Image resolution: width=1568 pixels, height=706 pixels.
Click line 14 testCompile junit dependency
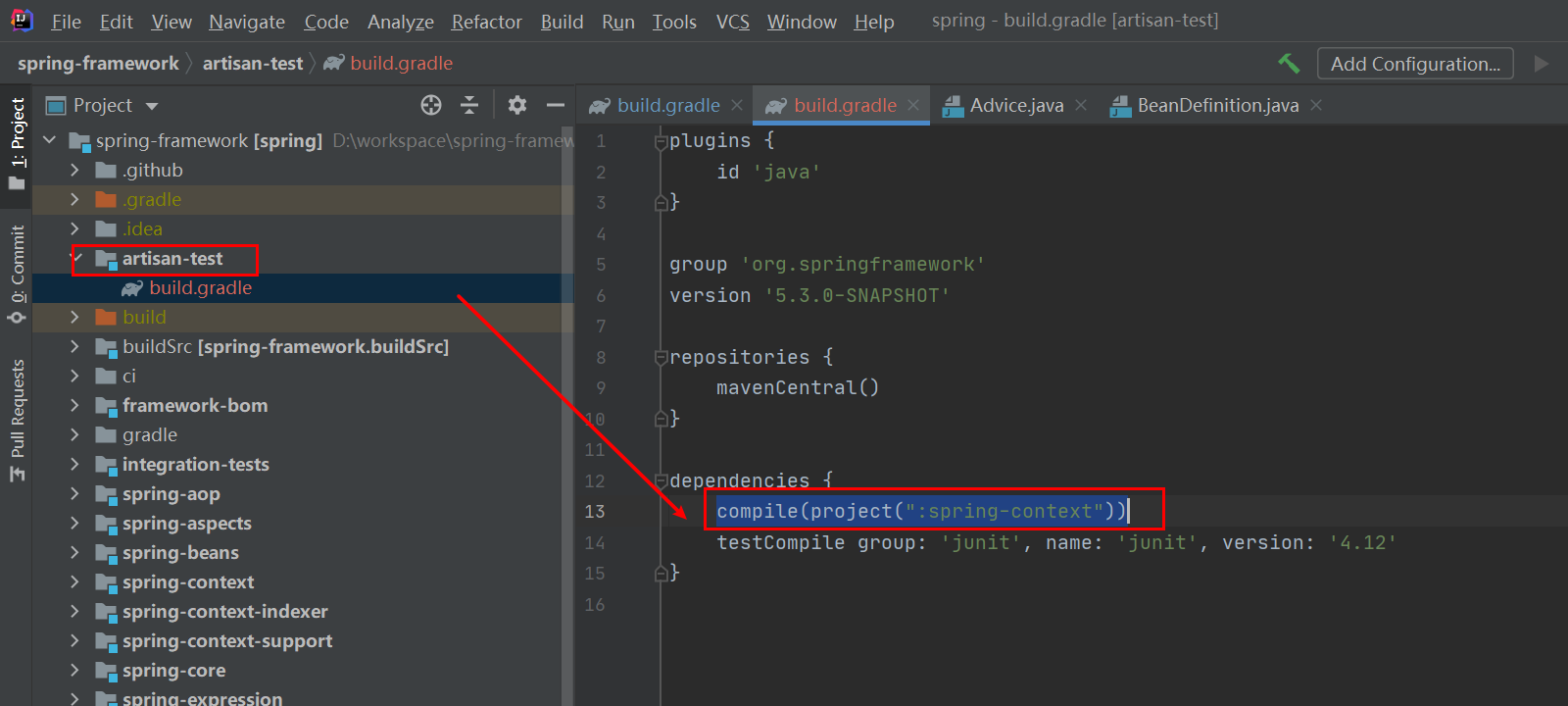1056,542
